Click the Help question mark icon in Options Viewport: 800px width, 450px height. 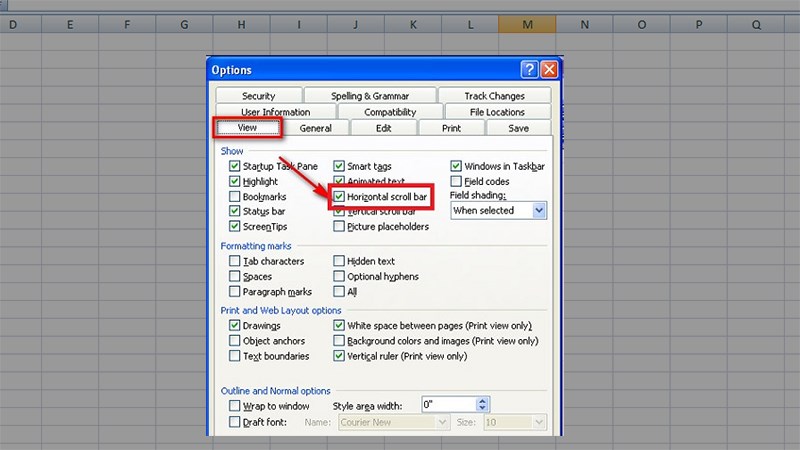point(530,69)
